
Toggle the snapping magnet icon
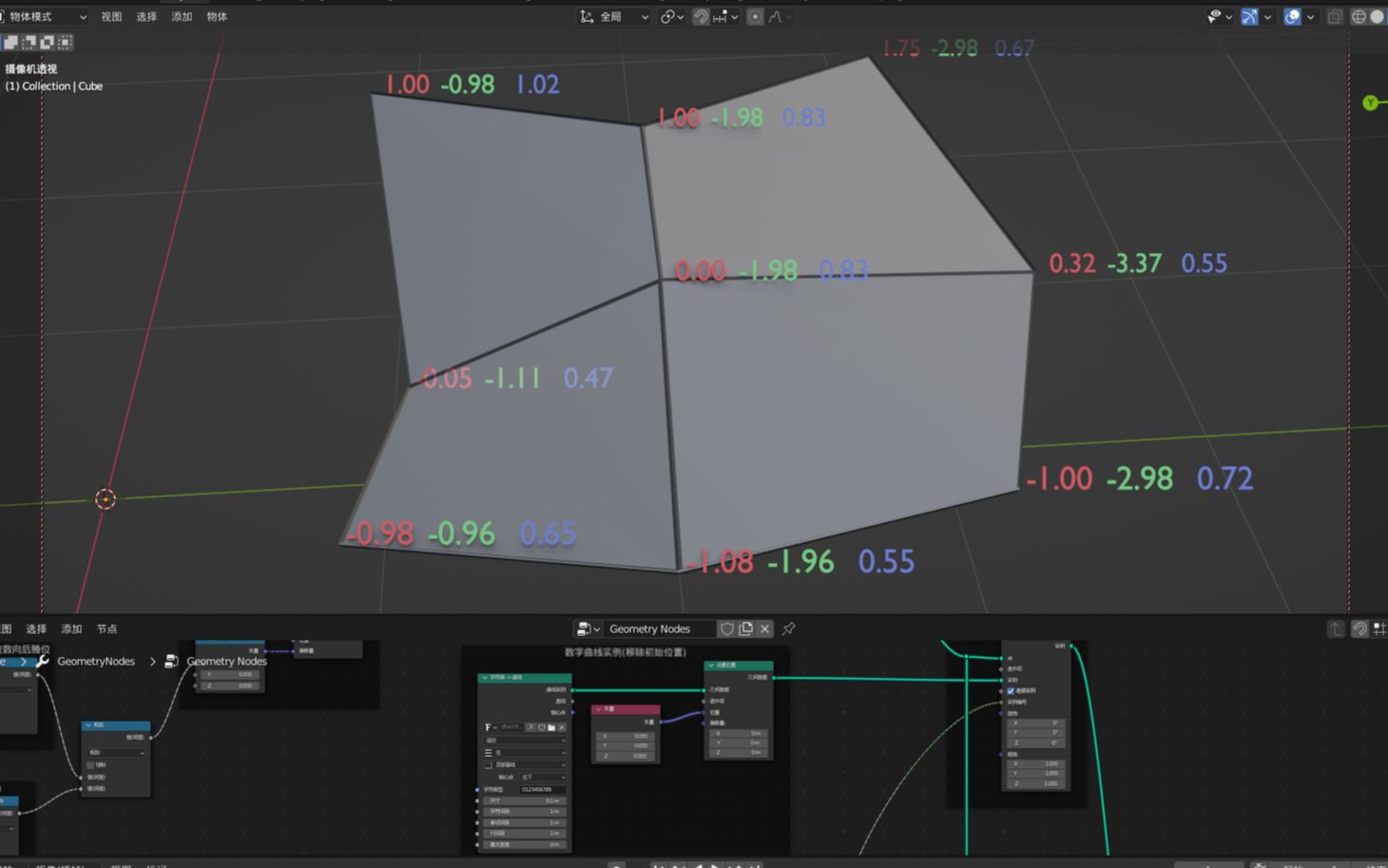point(701,16)
